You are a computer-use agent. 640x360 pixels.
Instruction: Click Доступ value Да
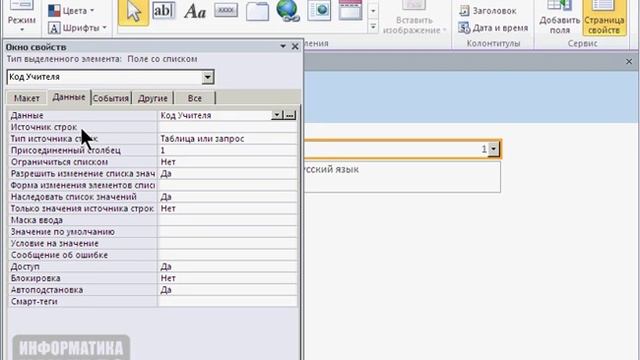click(227, 267)
